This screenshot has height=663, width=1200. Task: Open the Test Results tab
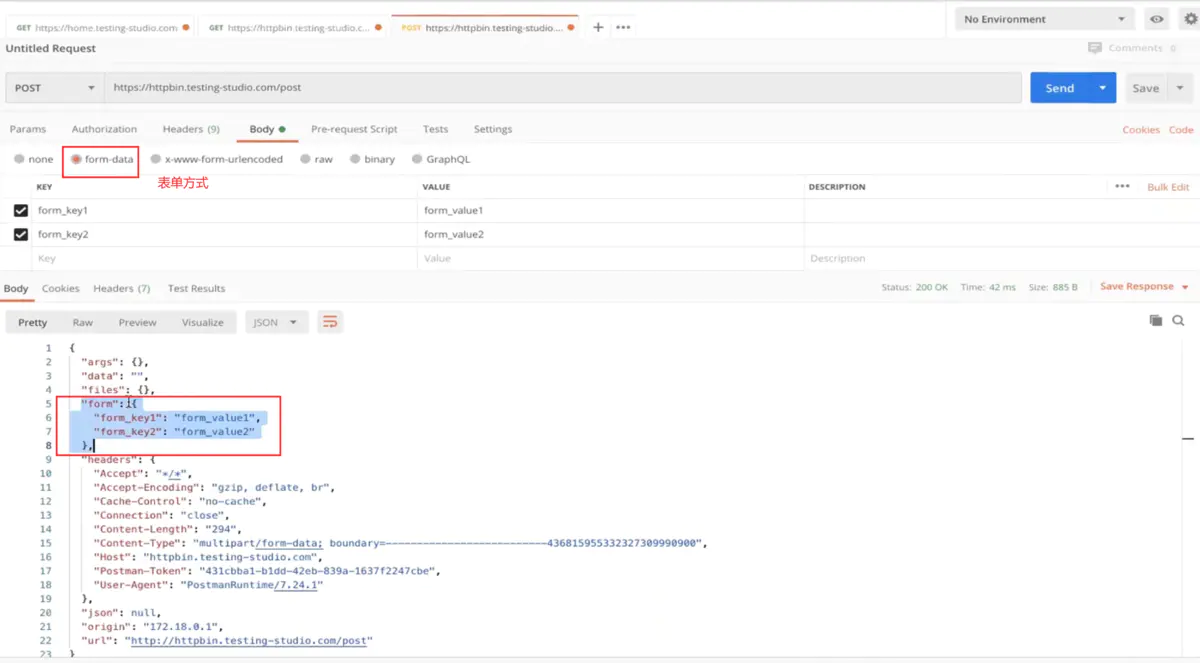[196, 288]
